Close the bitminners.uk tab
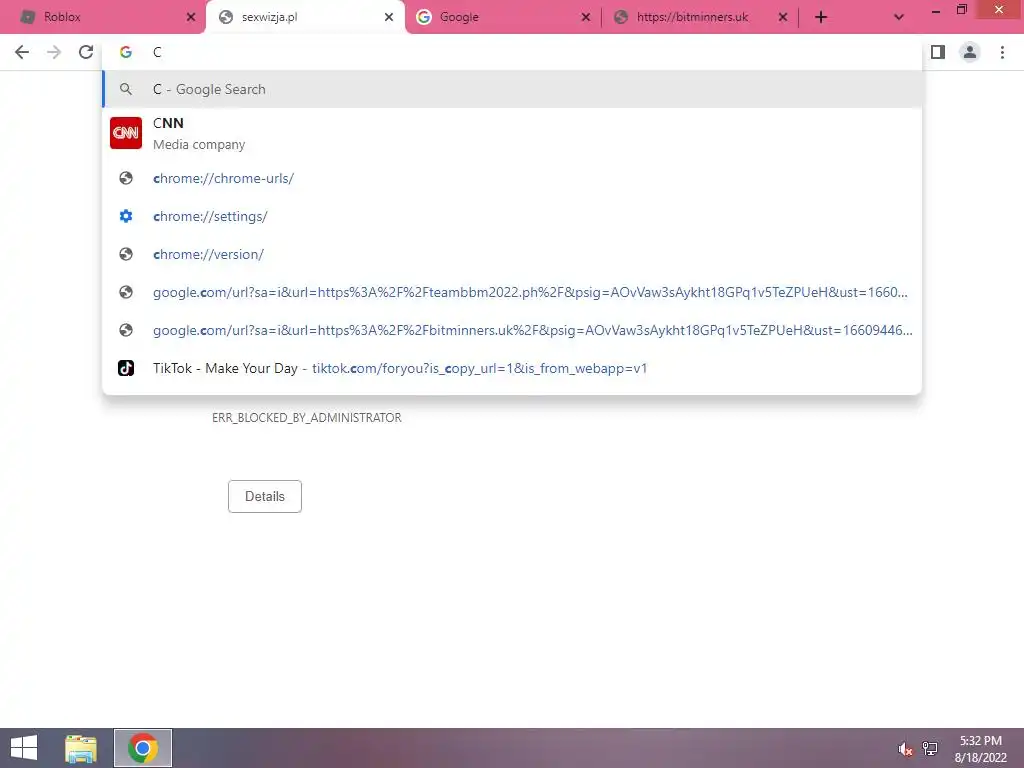 783,18
